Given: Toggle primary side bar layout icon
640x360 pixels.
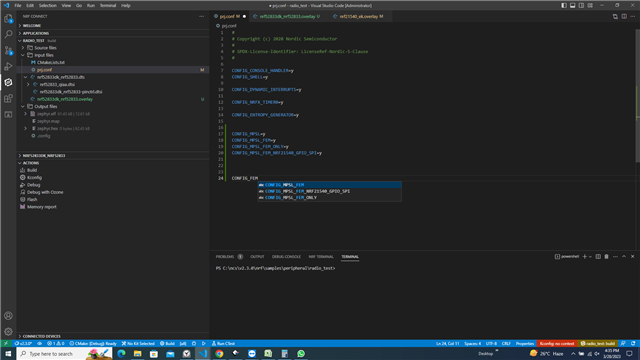Looking at the screenshot, I should pos(564,5).
